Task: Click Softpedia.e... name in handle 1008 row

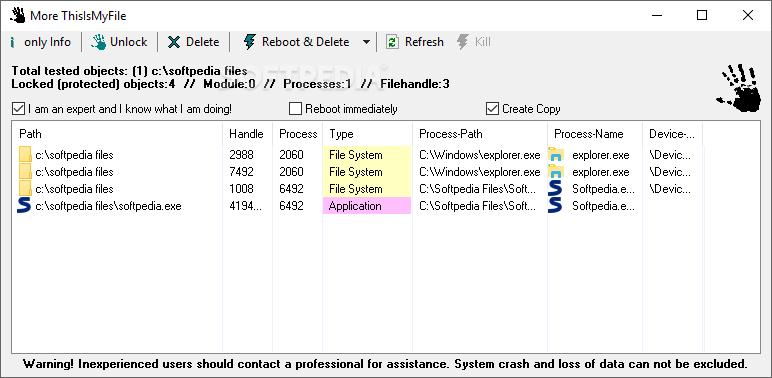Action: coord(604,189)
